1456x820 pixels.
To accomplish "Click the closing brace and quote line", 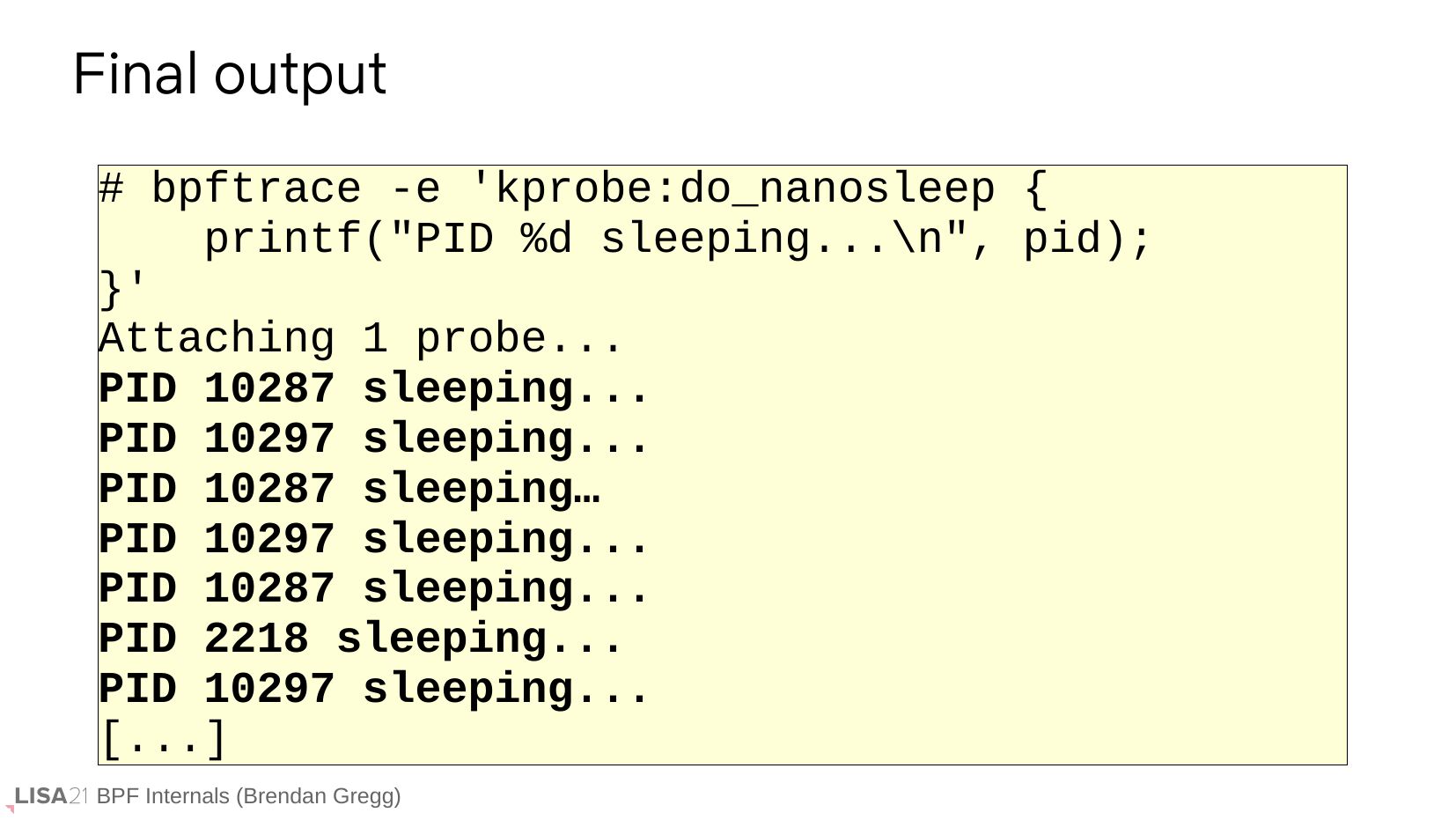I will 124,289.
